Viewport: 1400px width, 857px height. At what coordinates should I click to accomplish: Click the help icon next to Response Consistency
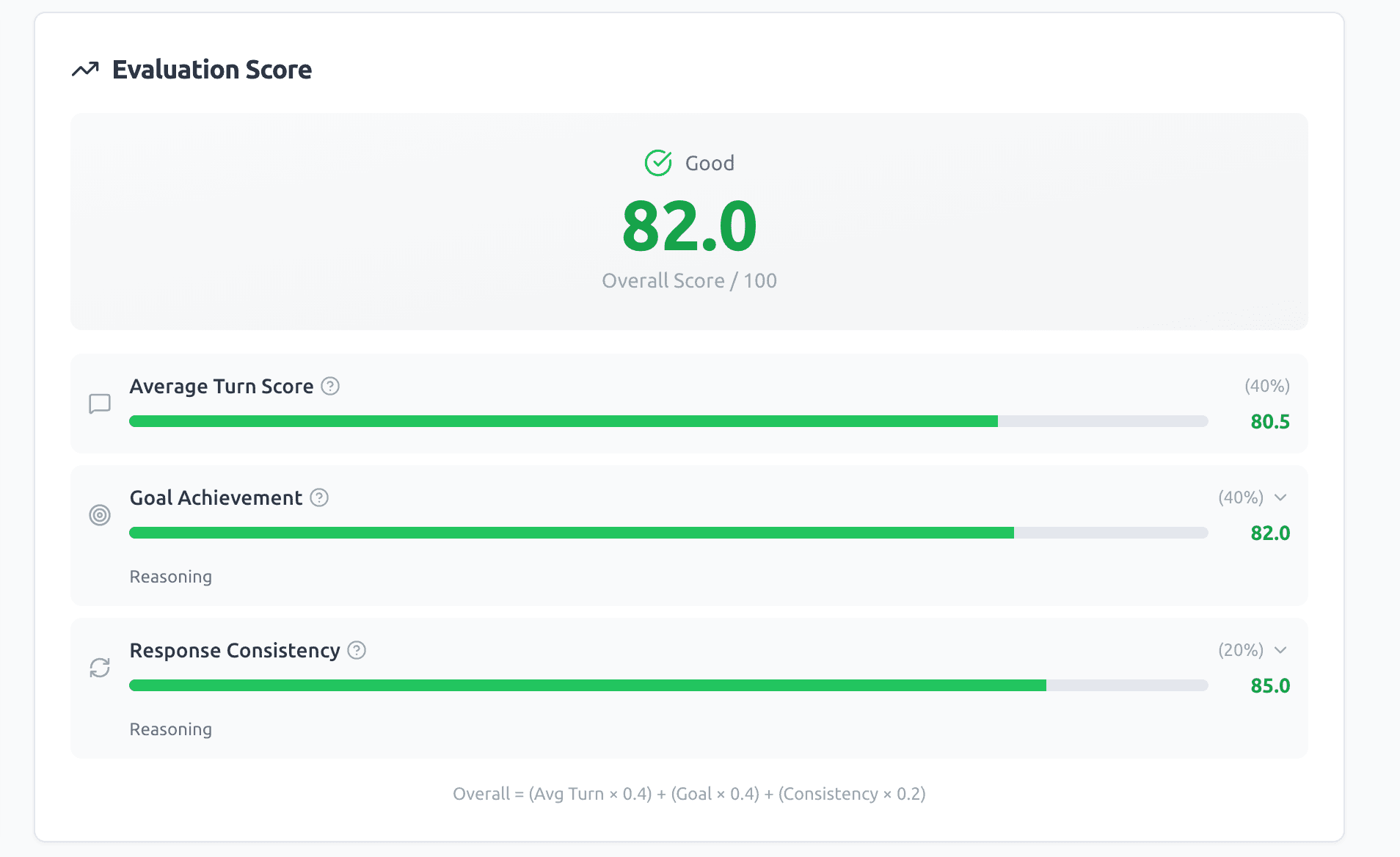tap(357, 650)
